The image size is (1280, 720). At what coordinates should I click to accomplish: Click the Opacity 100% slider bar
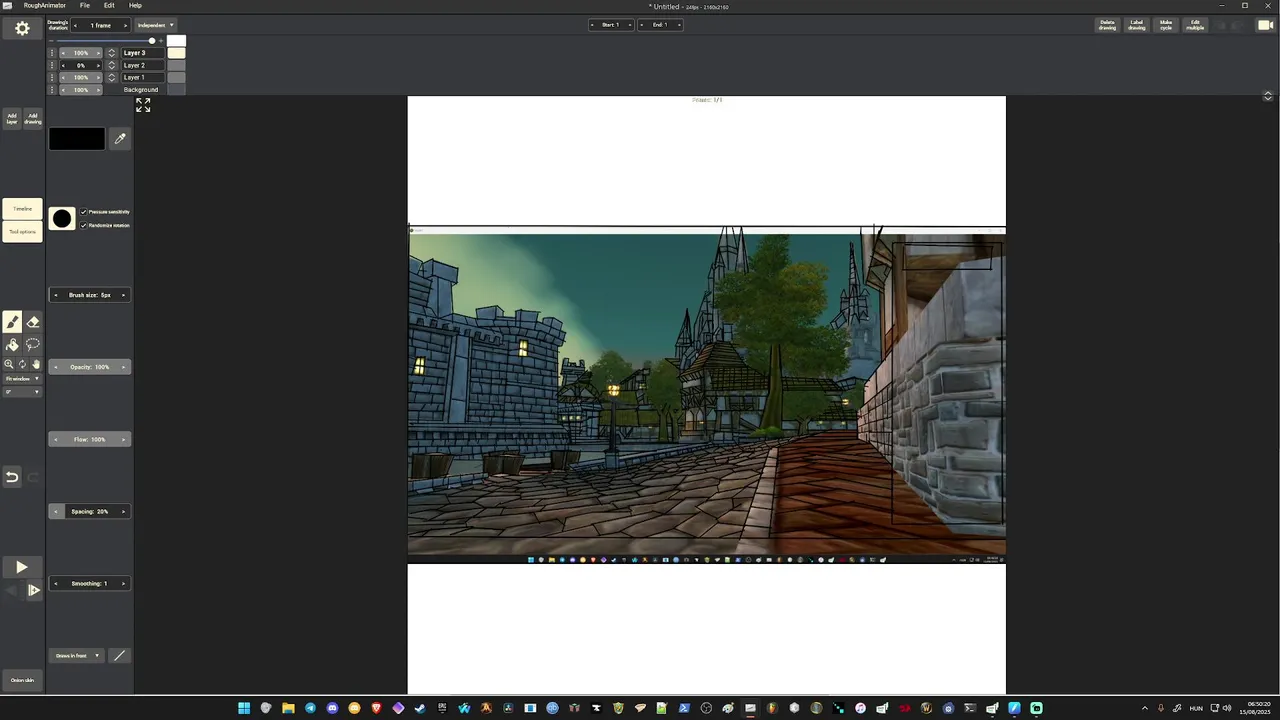(x=90, y=367)
